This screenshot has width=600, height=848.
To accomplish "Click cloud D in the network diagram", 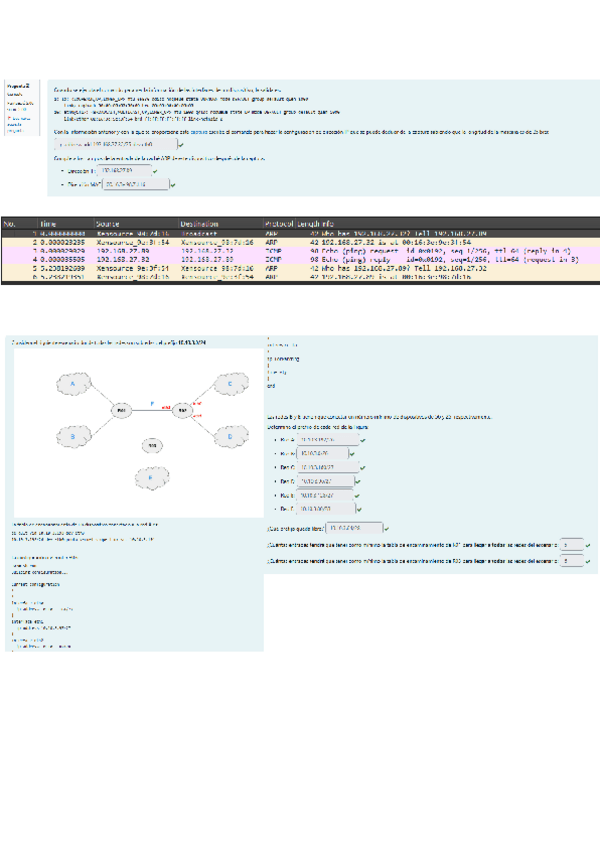I will pyautogui.click(x=230, y=436).
